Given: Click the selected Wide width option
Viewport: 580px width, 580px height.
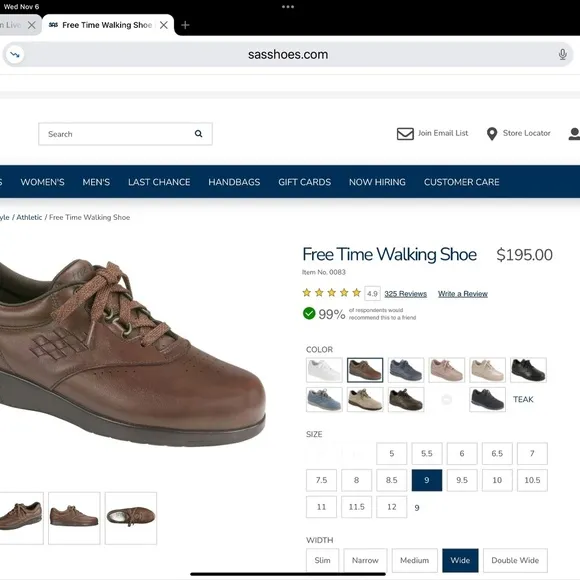Looking at the screenshot, I should click(x=460, y=560).
